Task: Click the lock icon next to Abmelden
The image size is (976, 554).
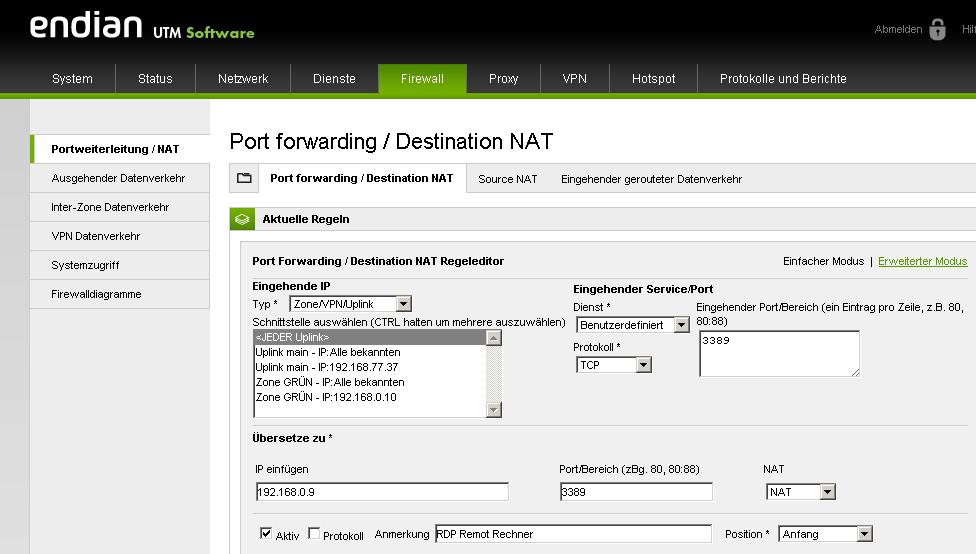Action: [x=937, y=29]
